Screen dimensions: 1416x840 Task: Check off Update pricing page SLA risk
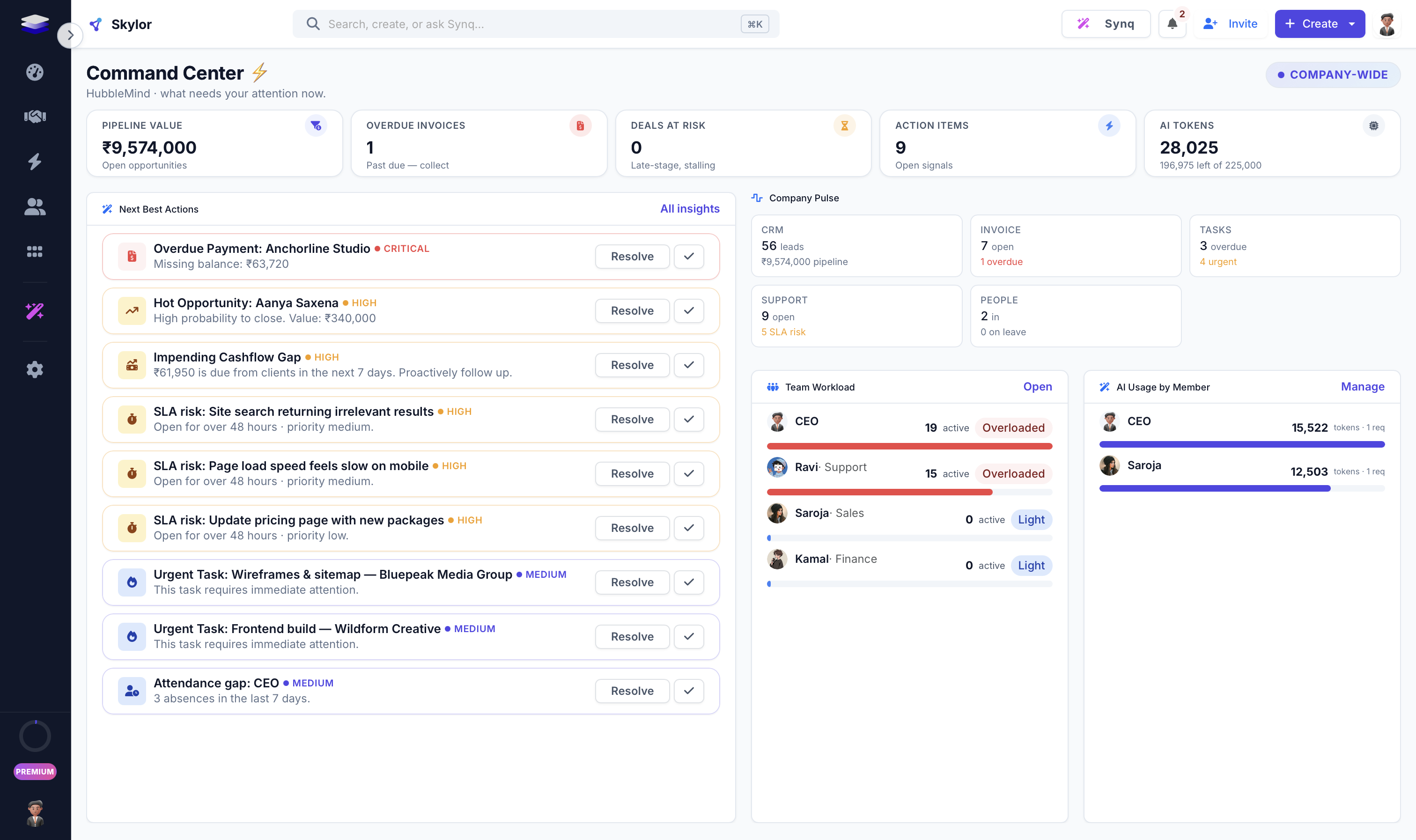[689, 528]
